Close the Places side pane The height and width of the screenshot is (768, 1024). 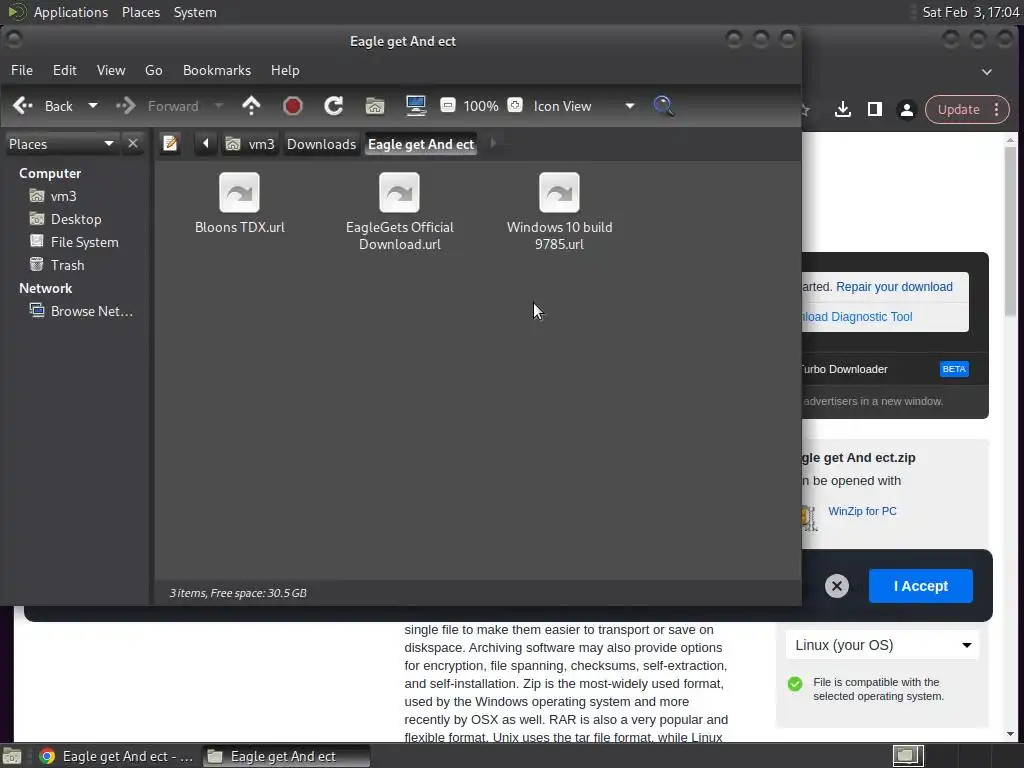[x=133, y=143]
